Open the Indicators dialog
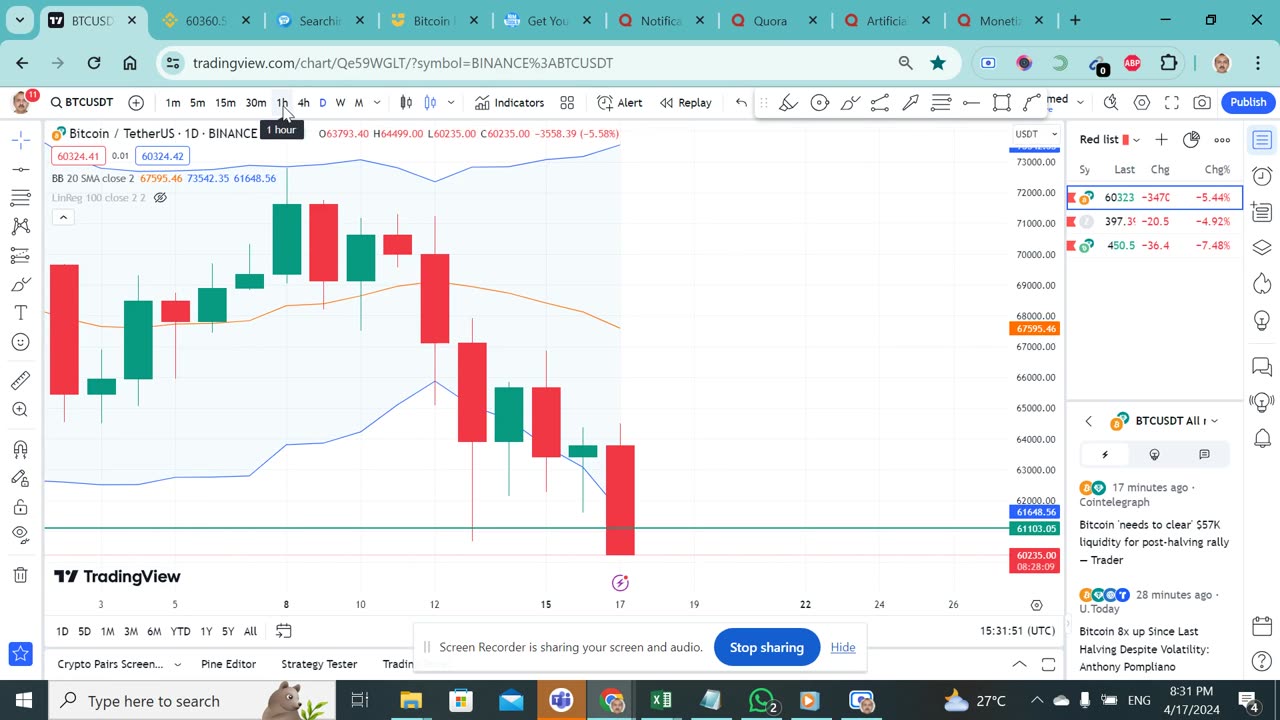This screenshot has width=1280, height=720. 509,102
